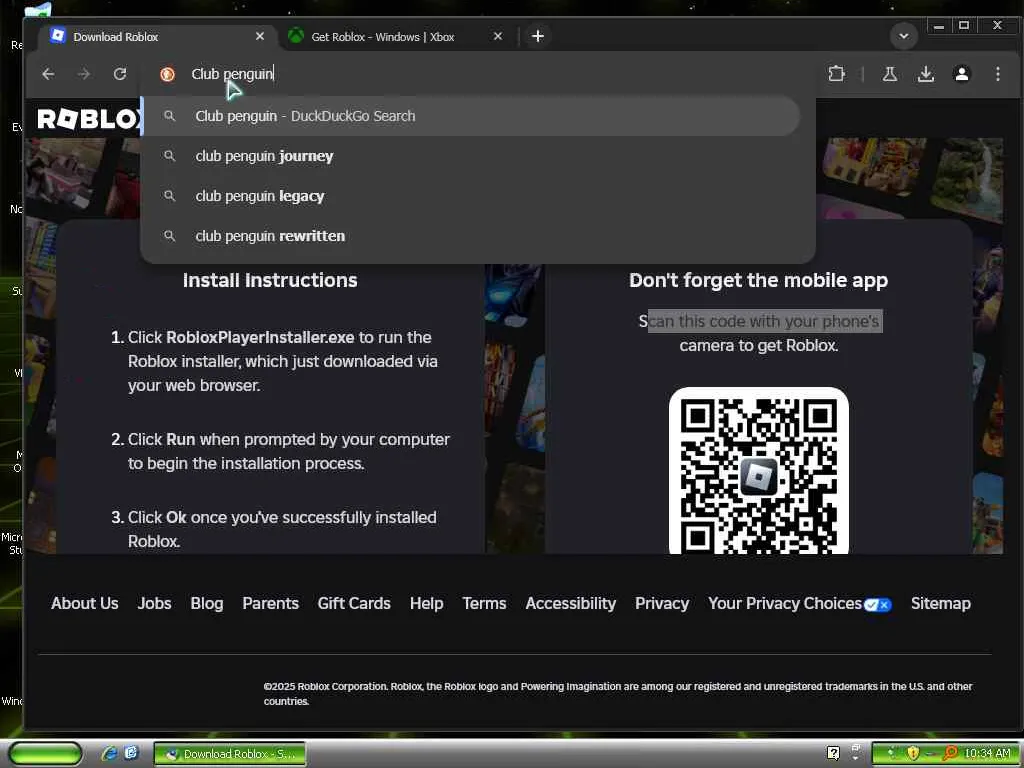The image size is (1024, 768).
Task: Expand the tab search dropdown arrow
Action: click(x=904, y=36)
